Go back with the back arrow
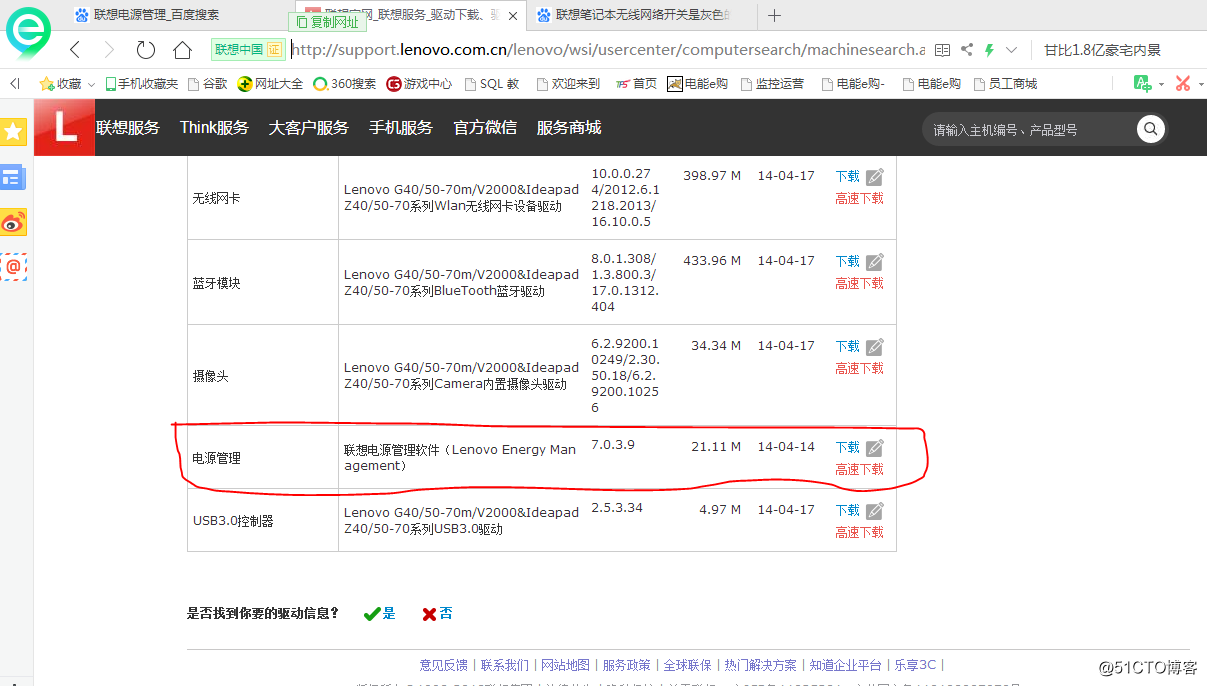Image resolution: width=1207 pixels, height=686 pixels. 75,50
